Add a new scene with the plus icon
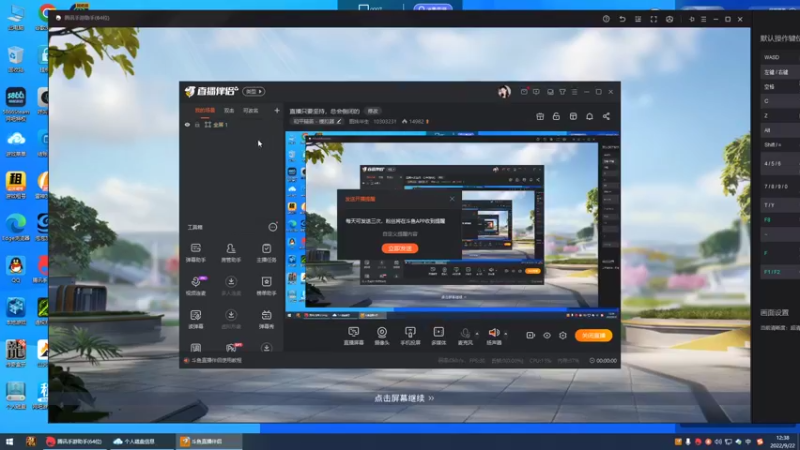Image resolution: width=800 pixels, height=450 pixels. tap(277, 110)
